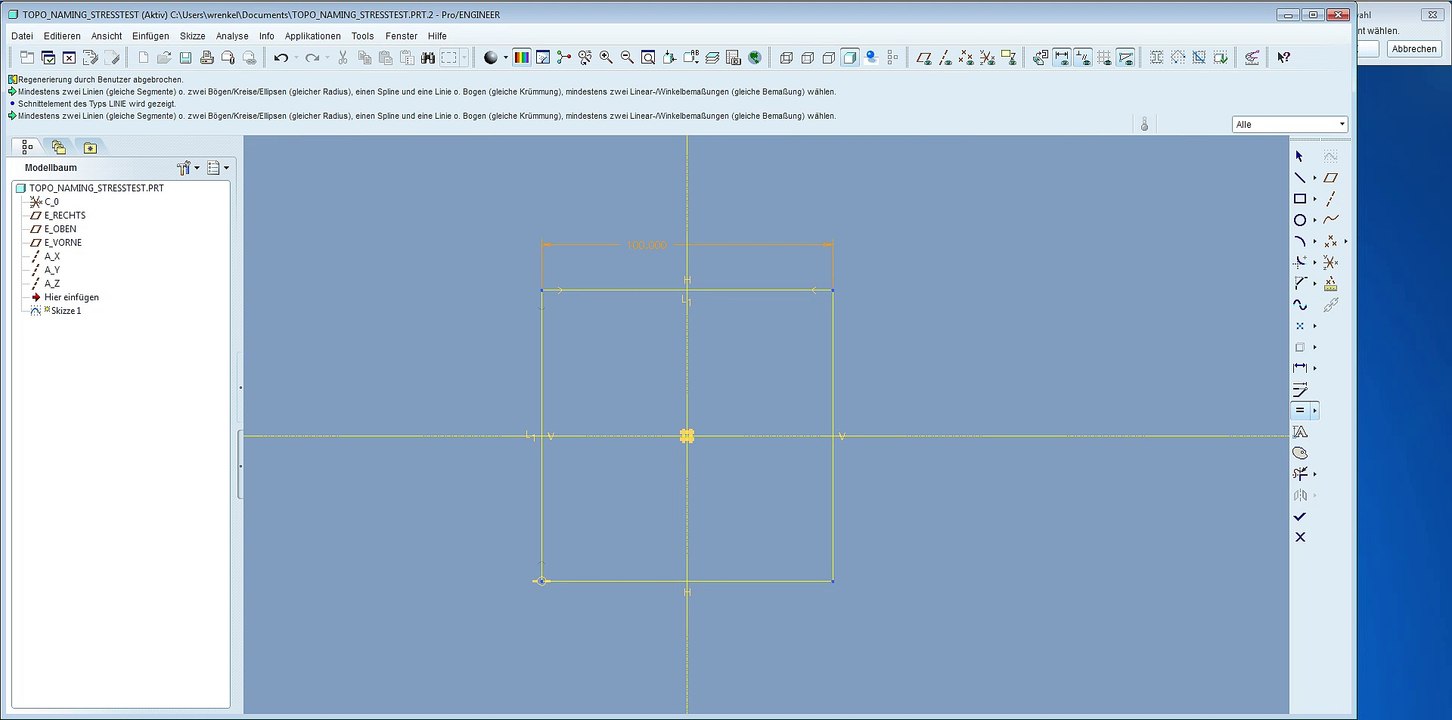Click the cut scissors icon
The height and width of the screenshot is (720, 1452).
pos(342,58)
